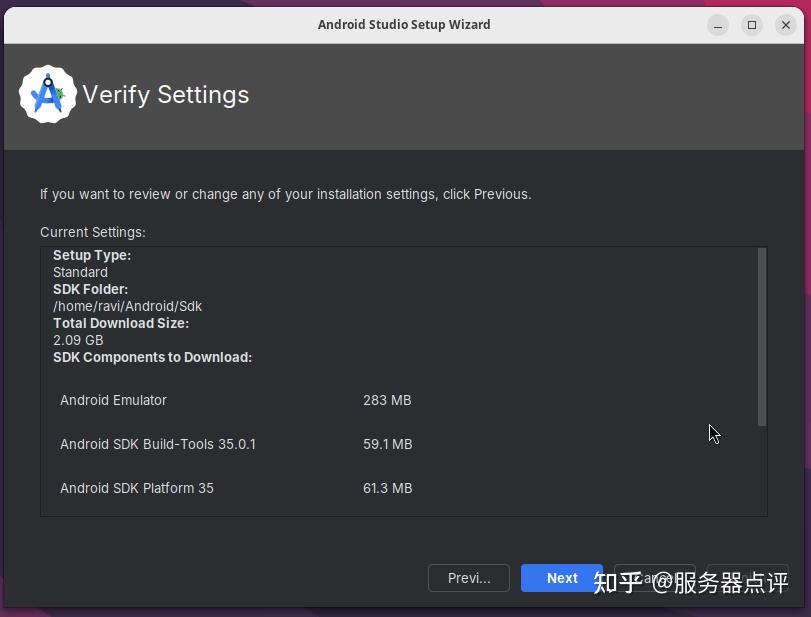Click the Previous button

pyautogui.click(x=468, y=578)
